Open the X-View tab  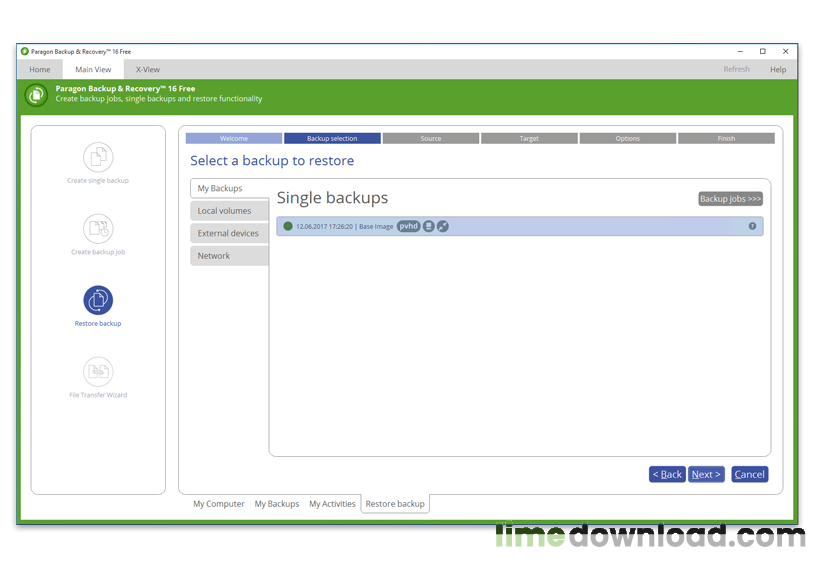tap(148, 69)
